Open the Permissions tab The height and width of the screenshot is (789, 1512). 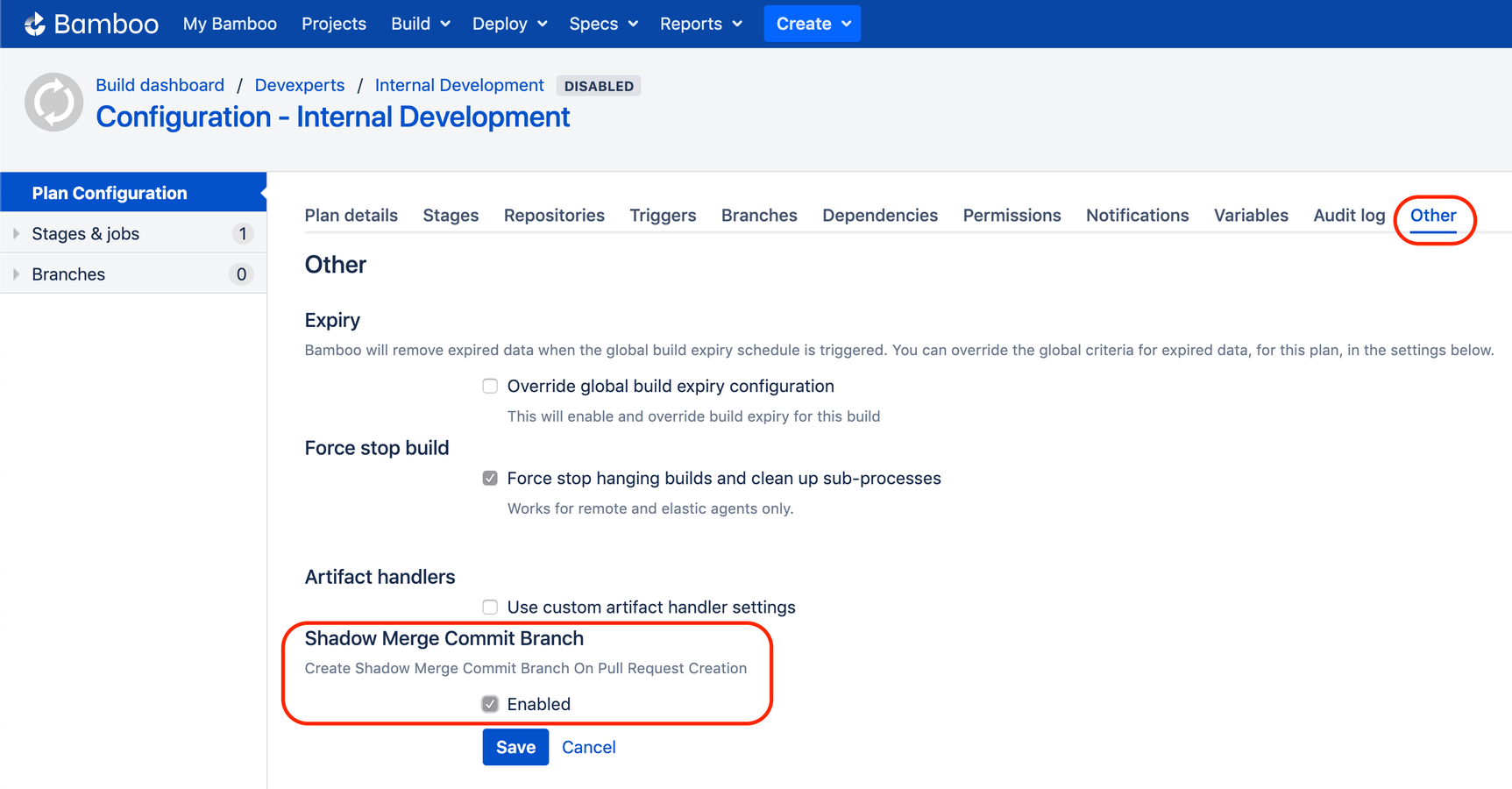pos(1012,215)
